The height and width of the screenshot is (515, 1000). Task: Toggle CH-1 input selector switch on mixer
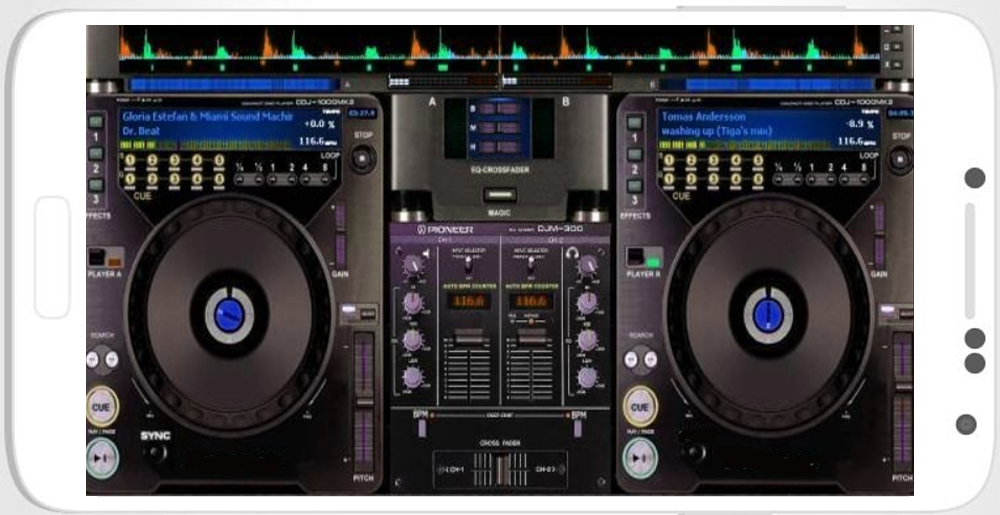469,264
